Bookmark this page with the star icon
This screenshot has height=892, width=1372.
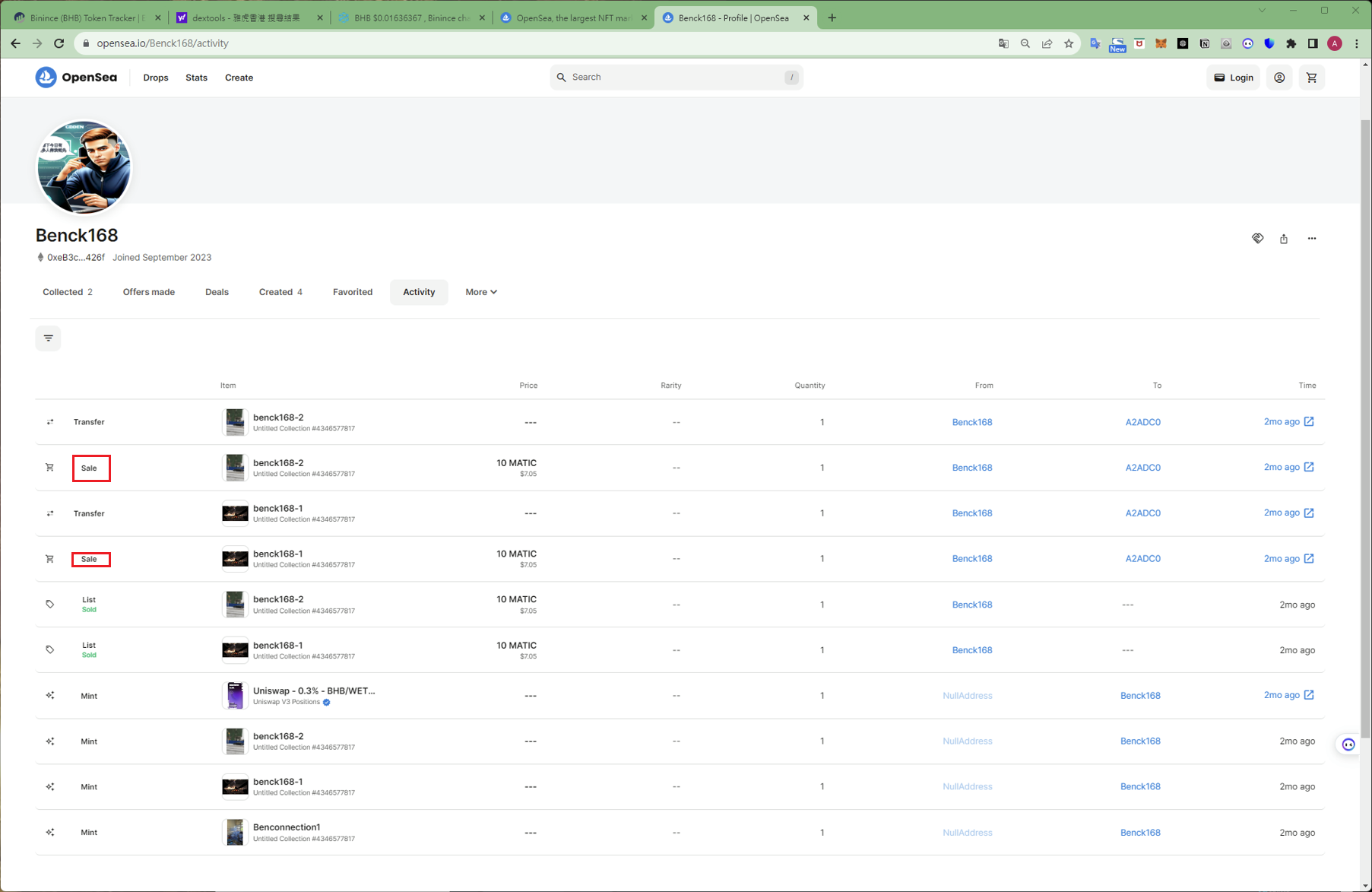[x=1069, y=43]
